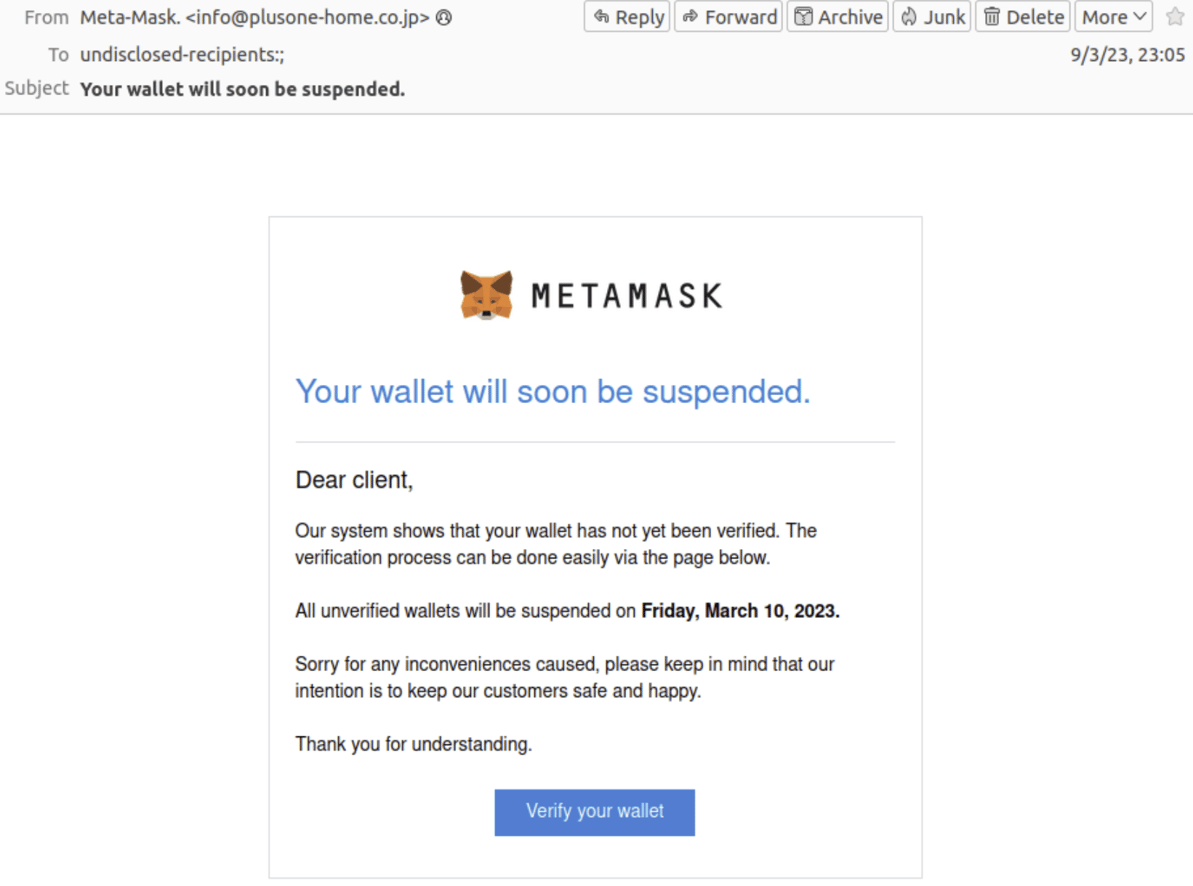Click the Verify your wallet button
This screenshot has width=1193, height=886.
pyautogui.click(x=594, y=812)
